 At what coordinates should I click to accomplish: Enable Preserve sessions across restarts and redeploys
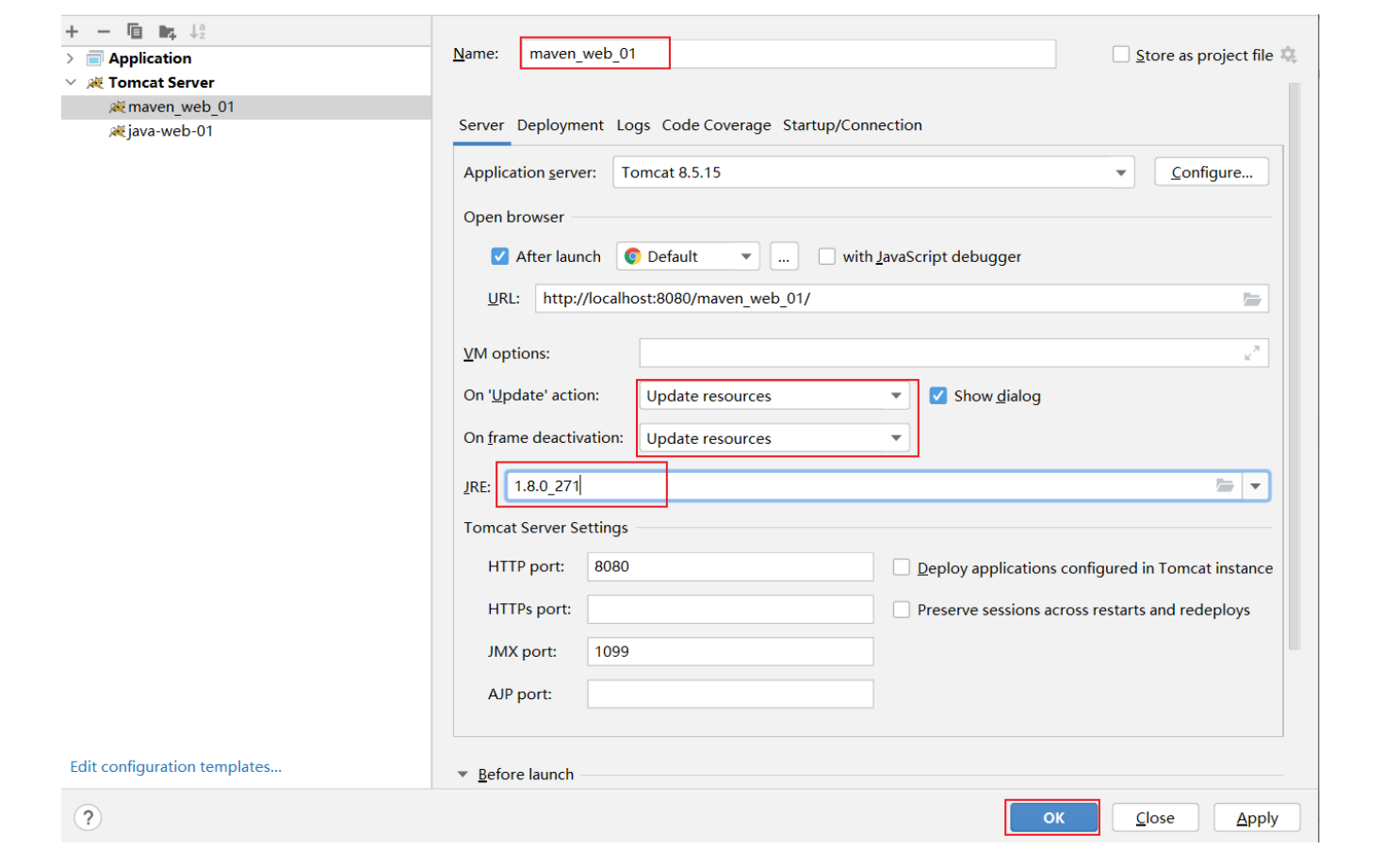tap(902, 610)
